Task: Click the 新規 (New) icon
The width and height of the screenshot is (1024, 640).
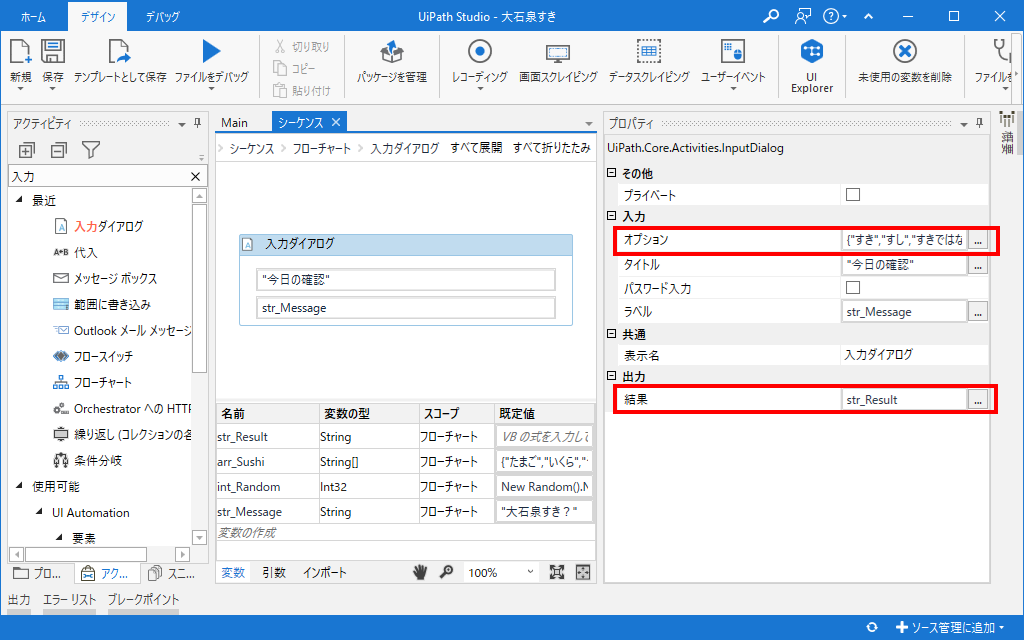Action: [20, 52]
